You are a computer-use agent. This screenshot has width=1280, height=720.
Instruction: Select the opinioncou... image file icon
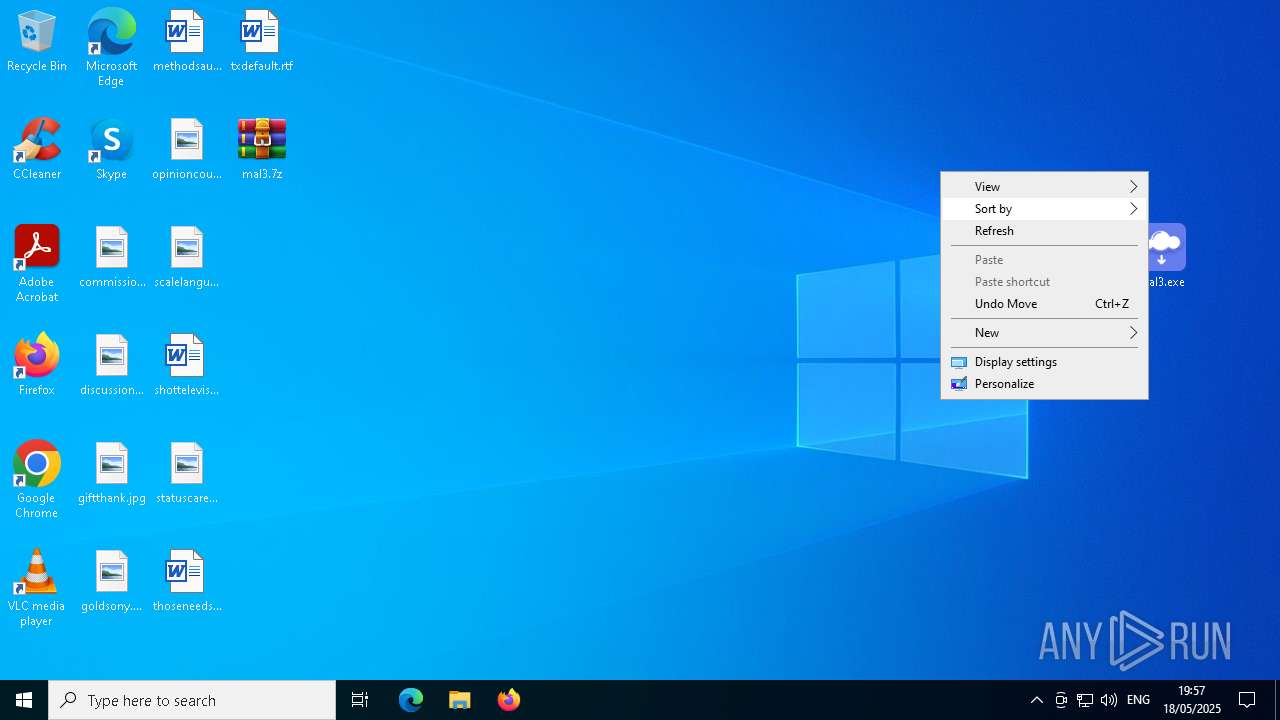pyautogui.click(x=186, y=148)
